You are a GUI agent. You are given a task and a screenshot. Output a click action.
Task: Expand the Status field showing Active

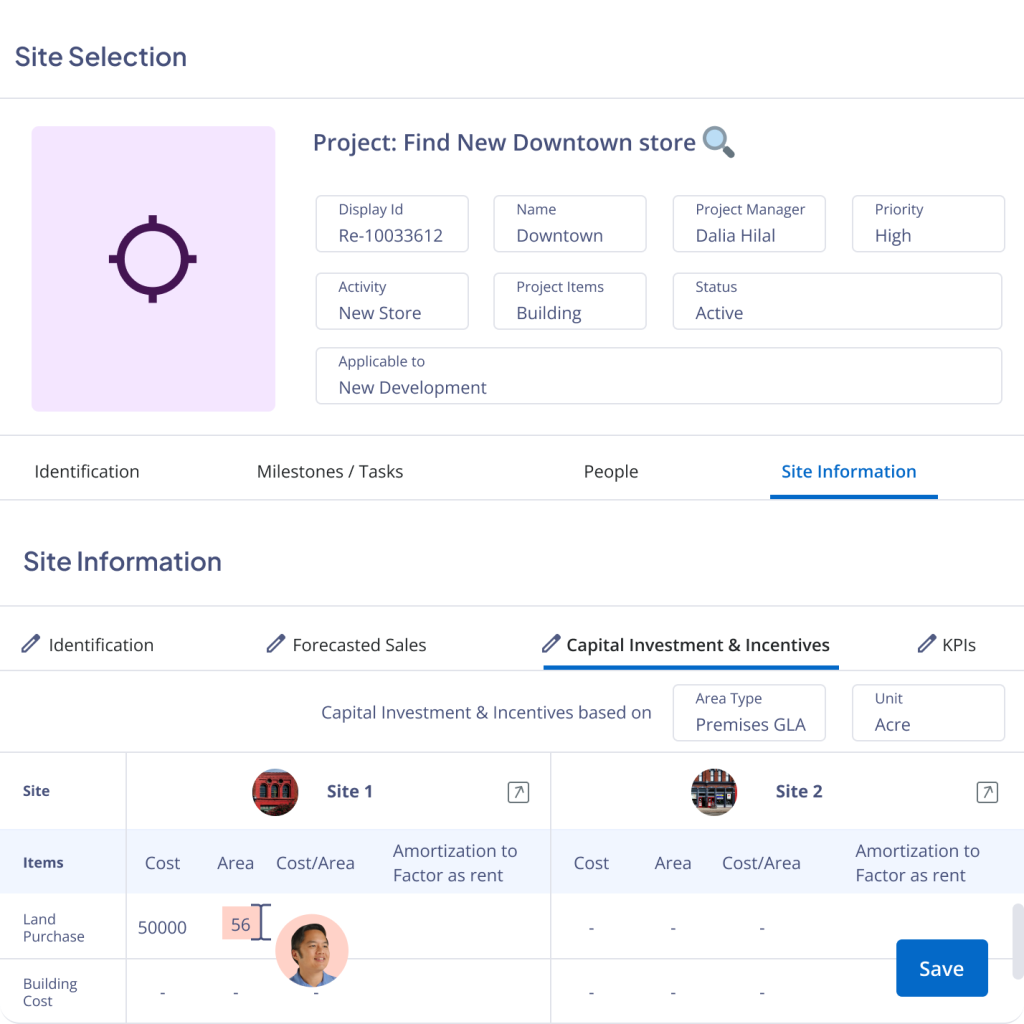837,301
